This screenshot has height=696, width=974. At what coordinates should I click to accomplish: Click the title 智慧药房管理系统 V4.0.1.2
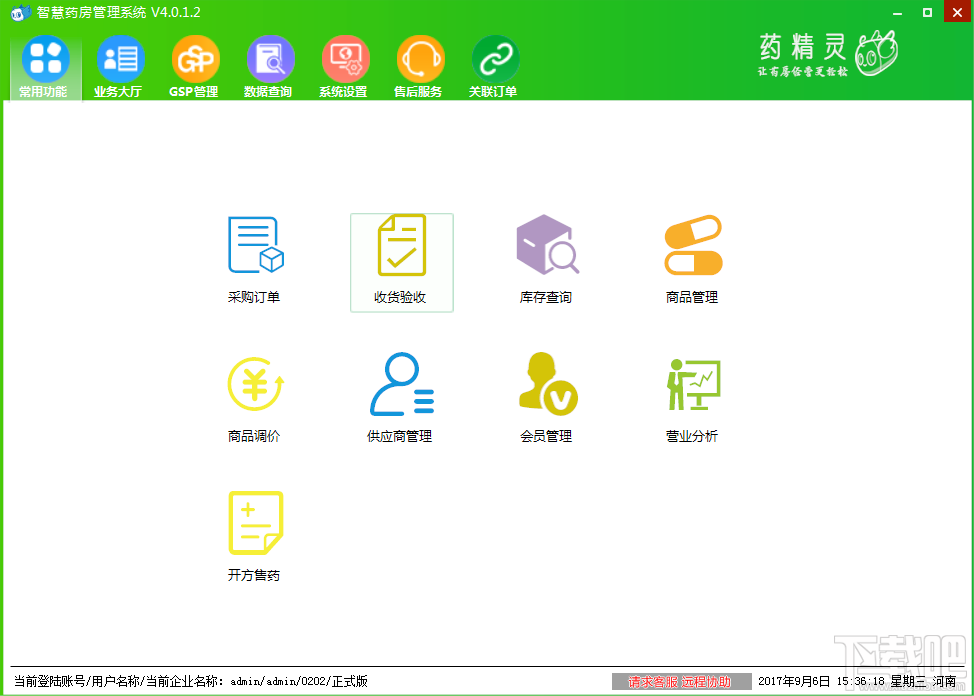pyautogui.click(x=119, y=12)
